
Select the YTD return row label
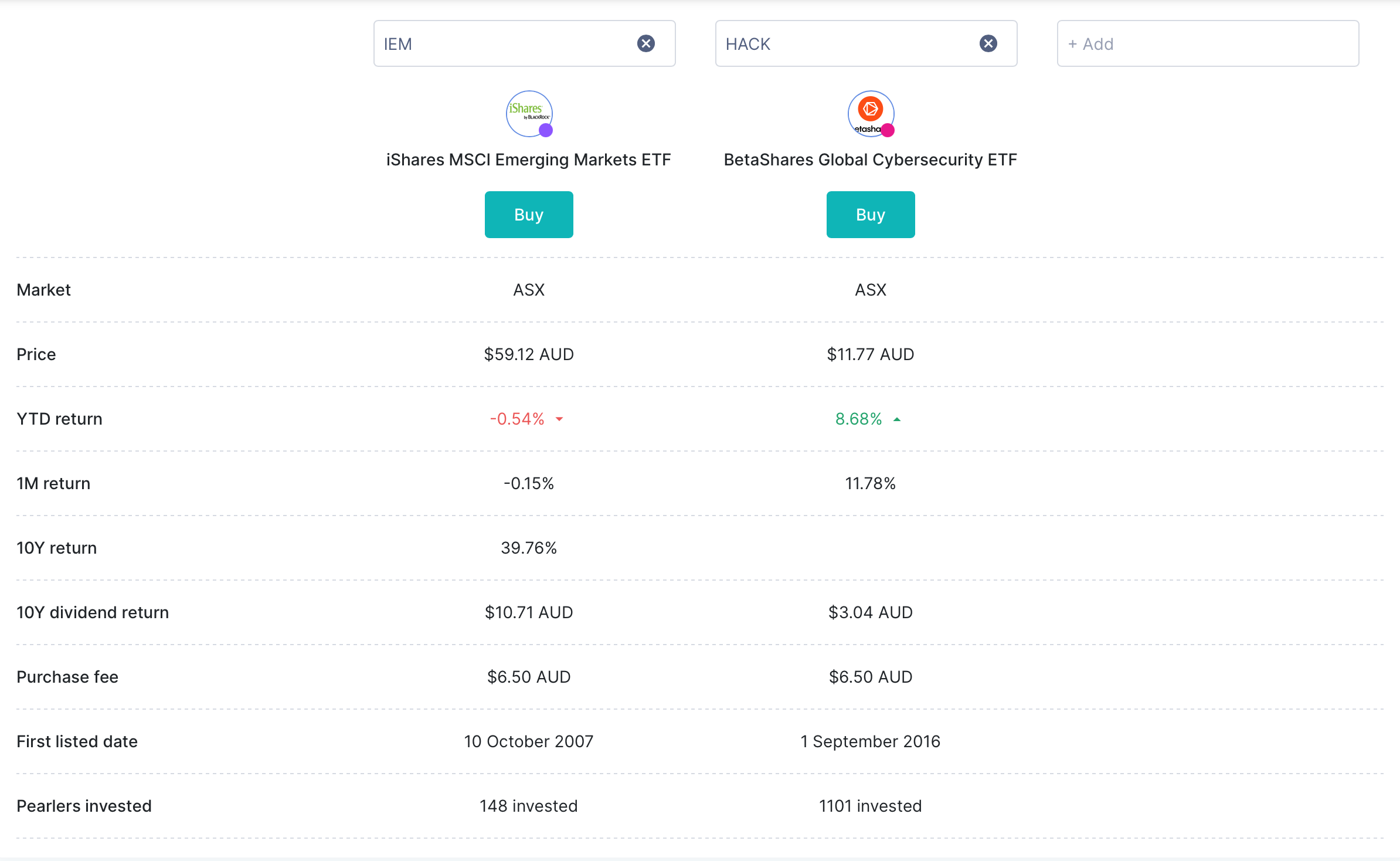tap(59, 419)
